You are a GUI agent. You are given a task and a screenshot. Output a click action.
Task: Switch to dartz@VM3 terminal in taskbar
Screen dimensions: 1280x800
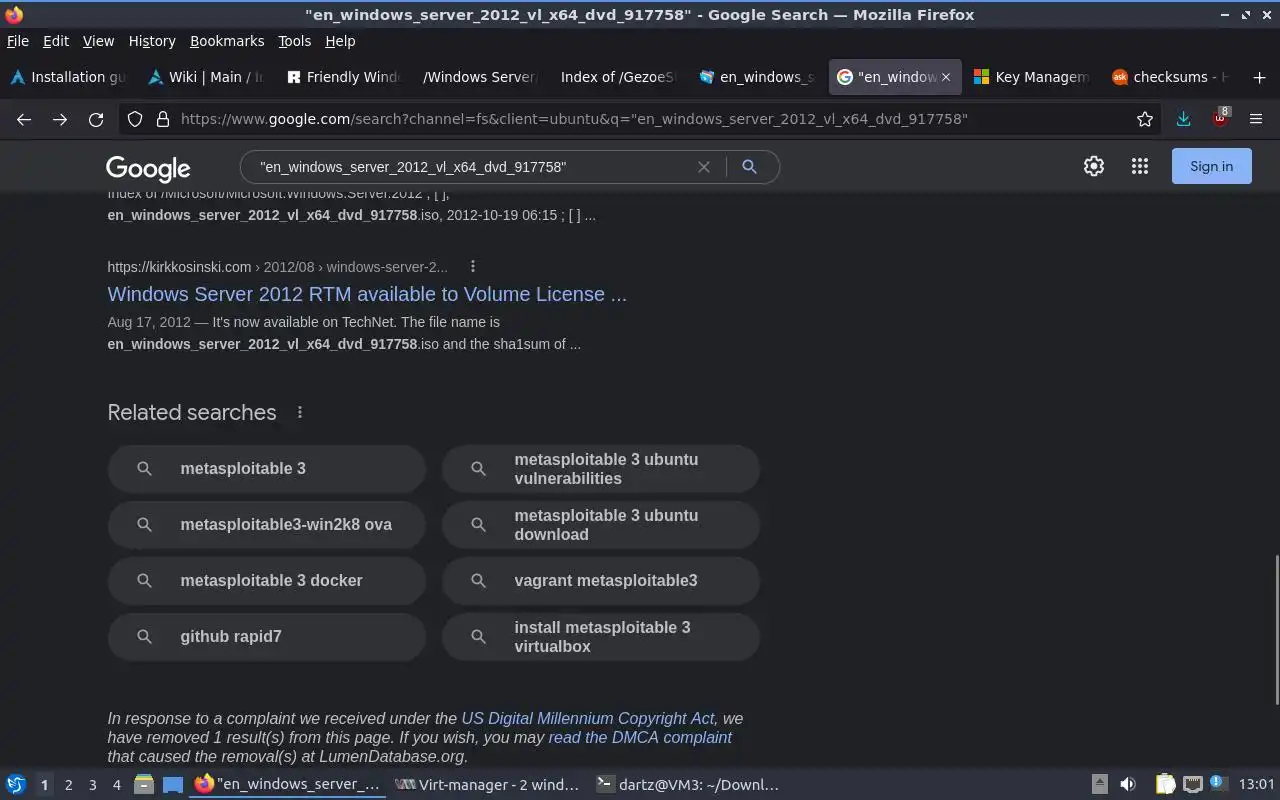[x=688, y=785]
